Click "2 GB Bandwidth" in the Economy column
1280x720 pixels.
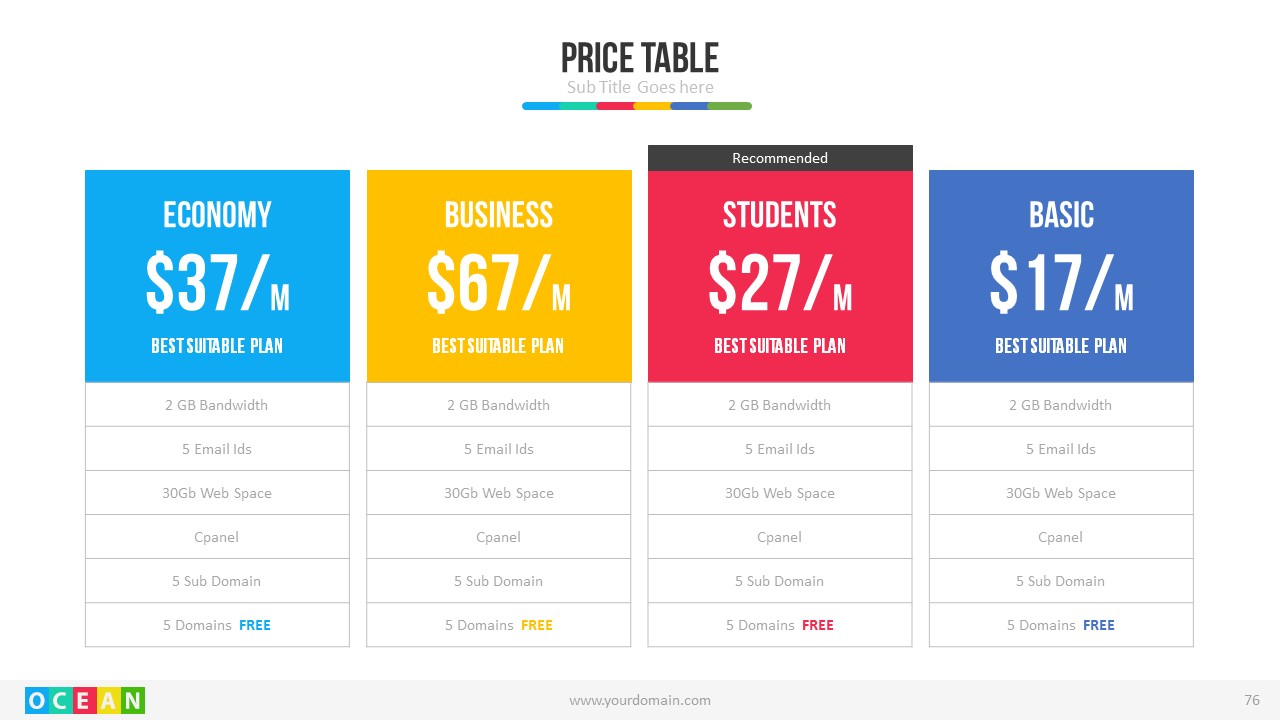(x=217, y=405)
